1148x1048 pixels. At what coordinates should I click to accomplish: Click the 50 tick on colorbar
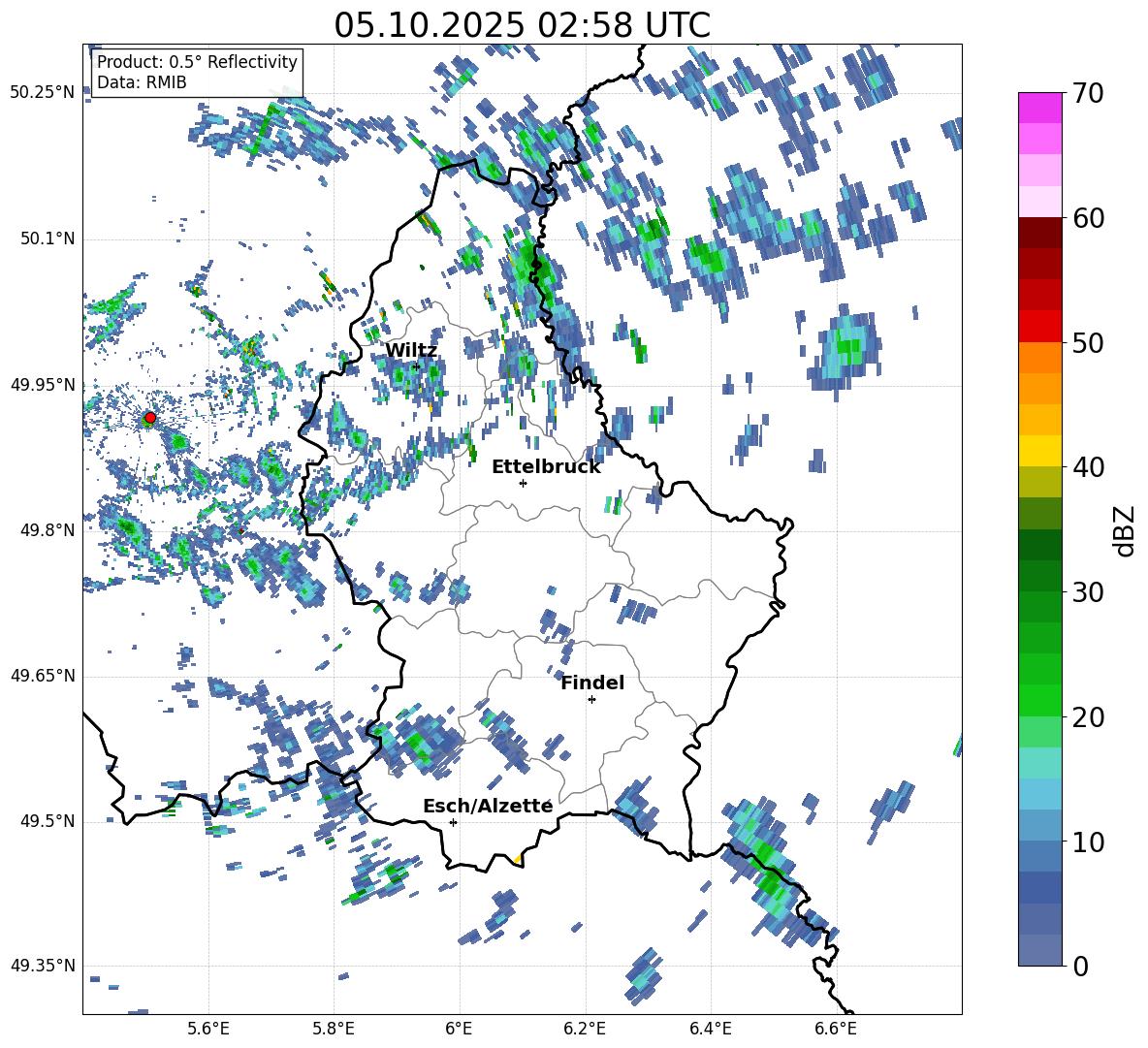pos(1088,343)
